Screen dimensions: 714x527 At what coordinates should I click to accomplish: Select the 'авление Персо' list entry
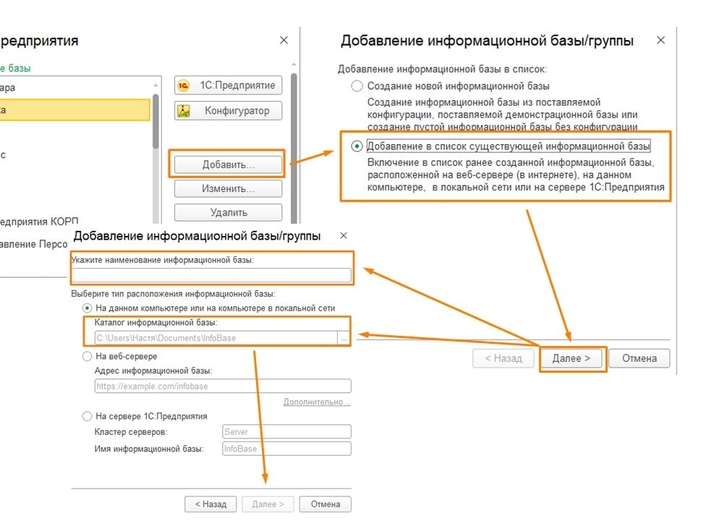click(x=34, y=244)
